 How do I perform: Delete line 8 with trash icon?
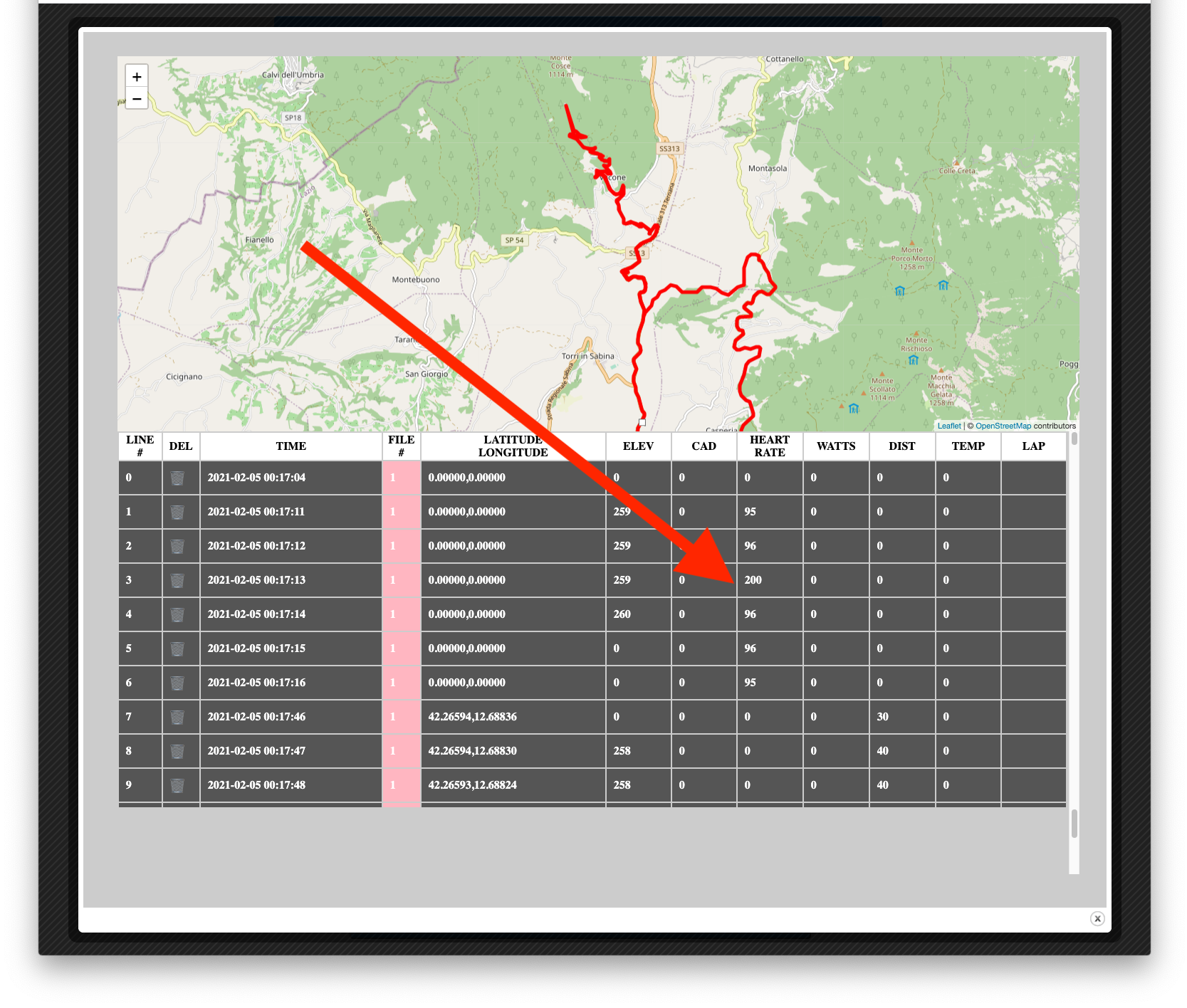click(x=177, y=751)
